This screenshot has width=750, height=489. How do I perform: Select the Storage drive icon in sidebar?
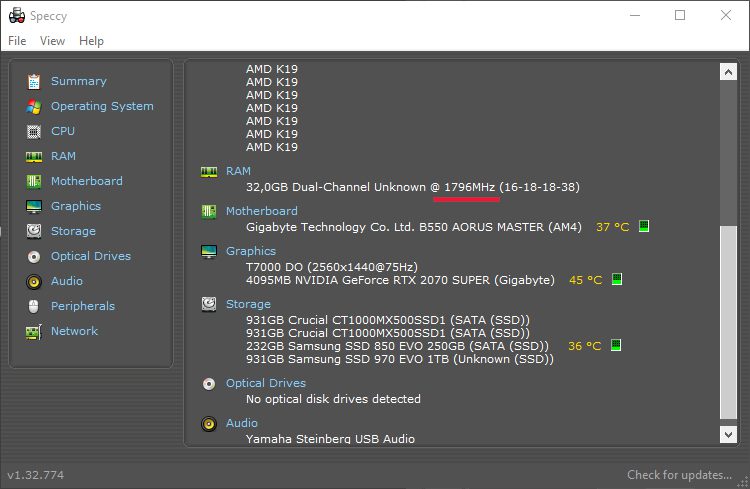tap(34, 231)
